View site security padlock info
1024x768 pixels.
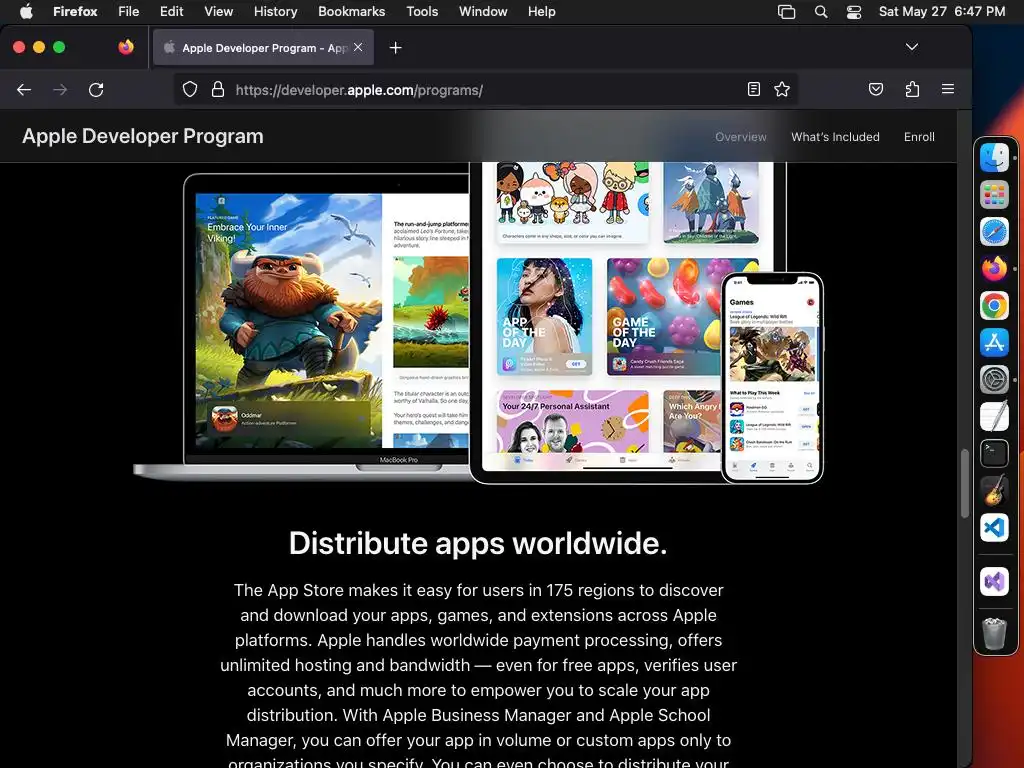[x=218, y=89]
